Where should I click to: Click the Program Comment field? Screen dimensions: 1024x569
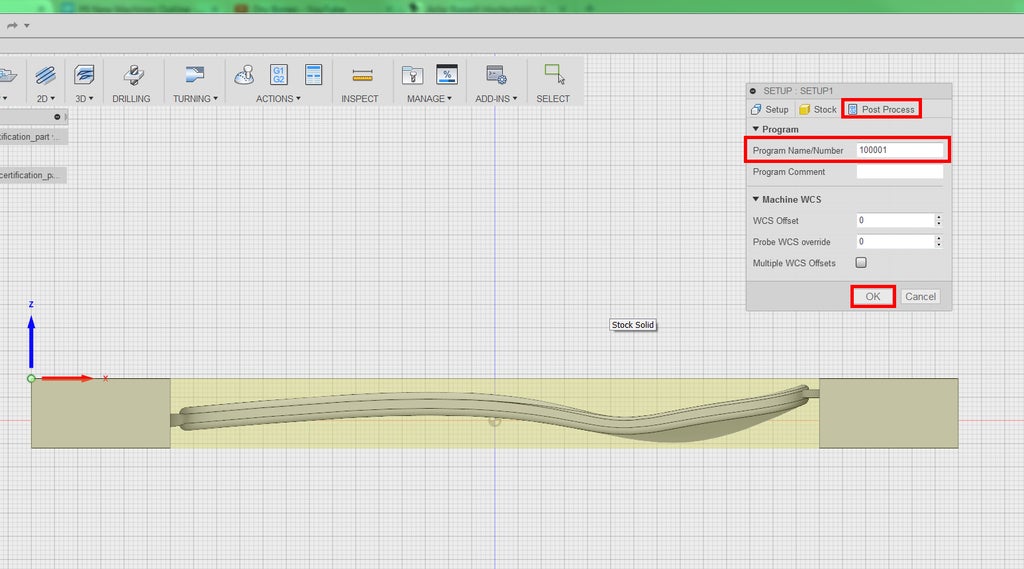(900, 172)
